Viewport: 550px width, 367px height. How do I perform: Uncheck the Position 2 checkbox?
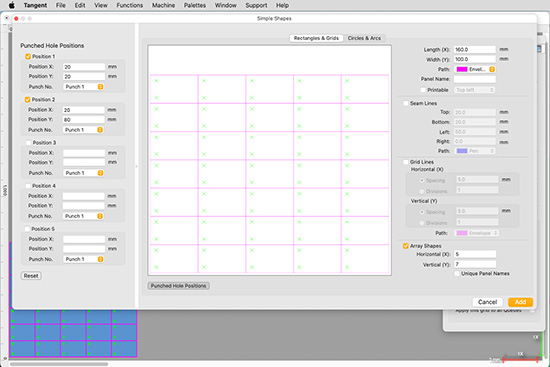[x=27, y=100]
